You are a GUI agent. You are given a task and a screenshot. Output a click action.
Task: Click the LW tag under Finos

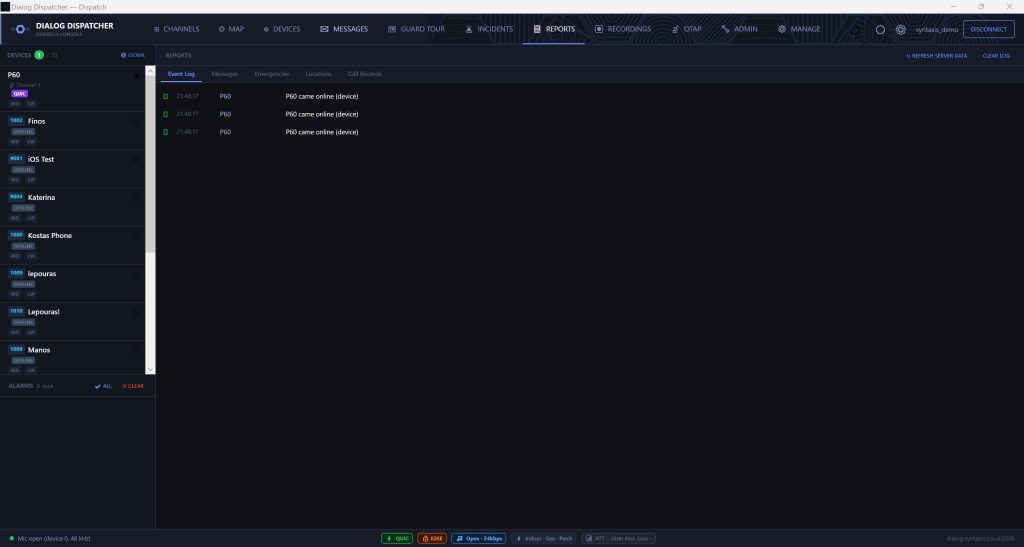click(31, 142)
